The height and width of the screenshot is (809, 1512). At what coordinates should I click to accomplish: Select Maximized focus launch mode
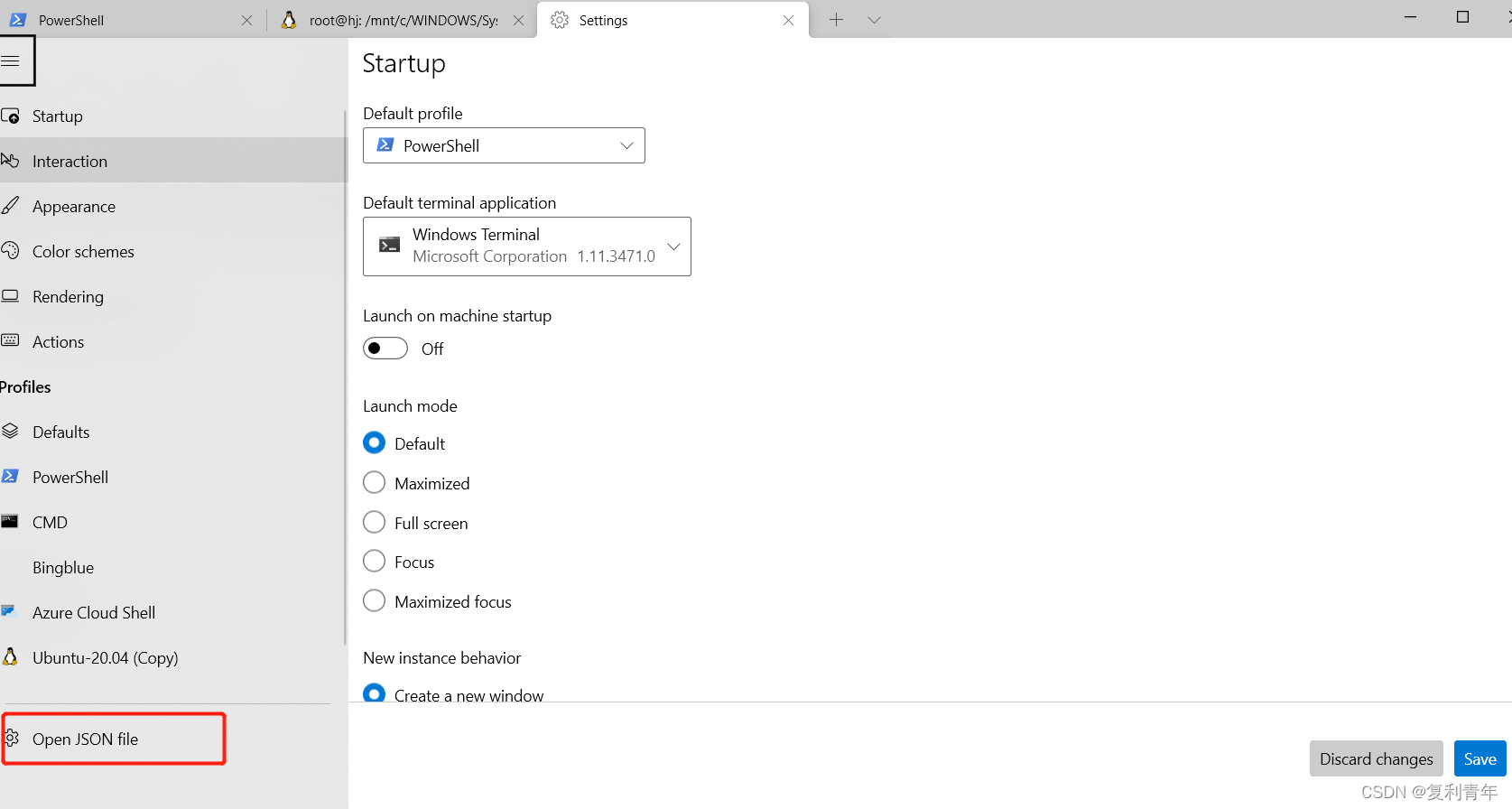[375, 600]
